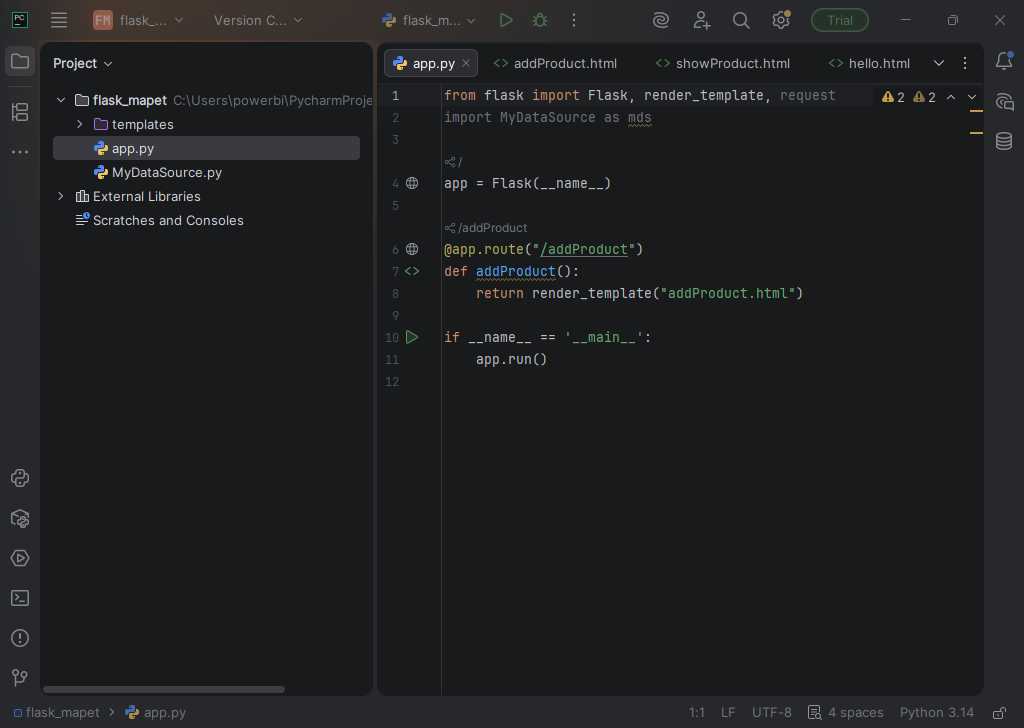Go to next highlighted problem arrow

coord(972,97)
